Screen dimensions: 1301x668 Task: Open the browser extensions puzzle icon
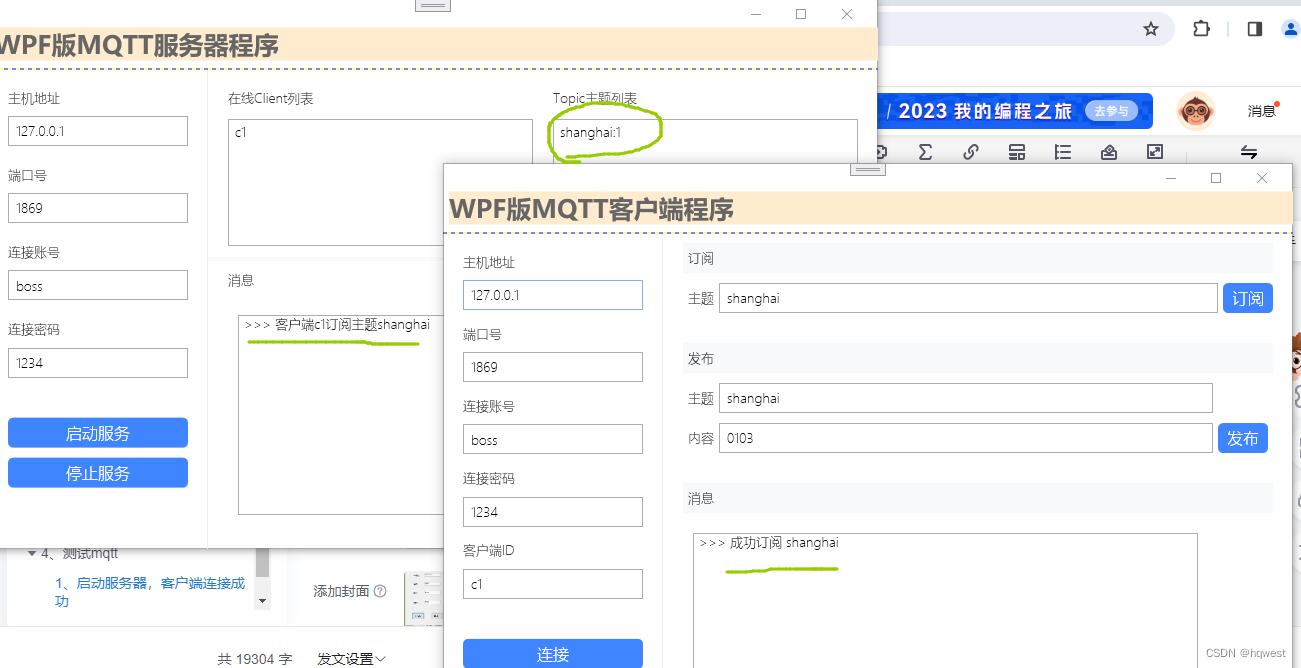[x=1201, y=29]
